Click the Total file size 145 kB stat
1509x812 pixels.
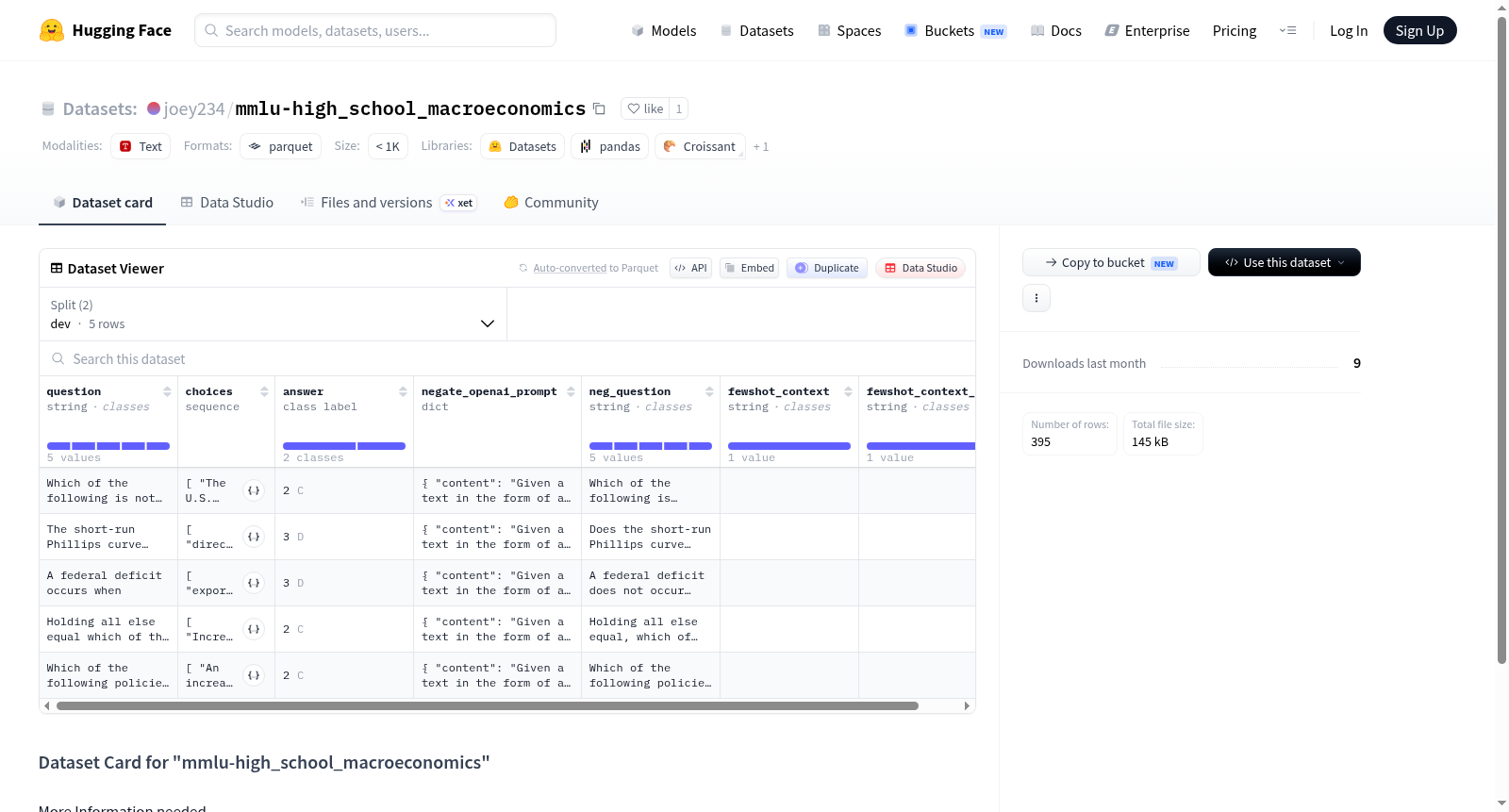coord(1163,434)
